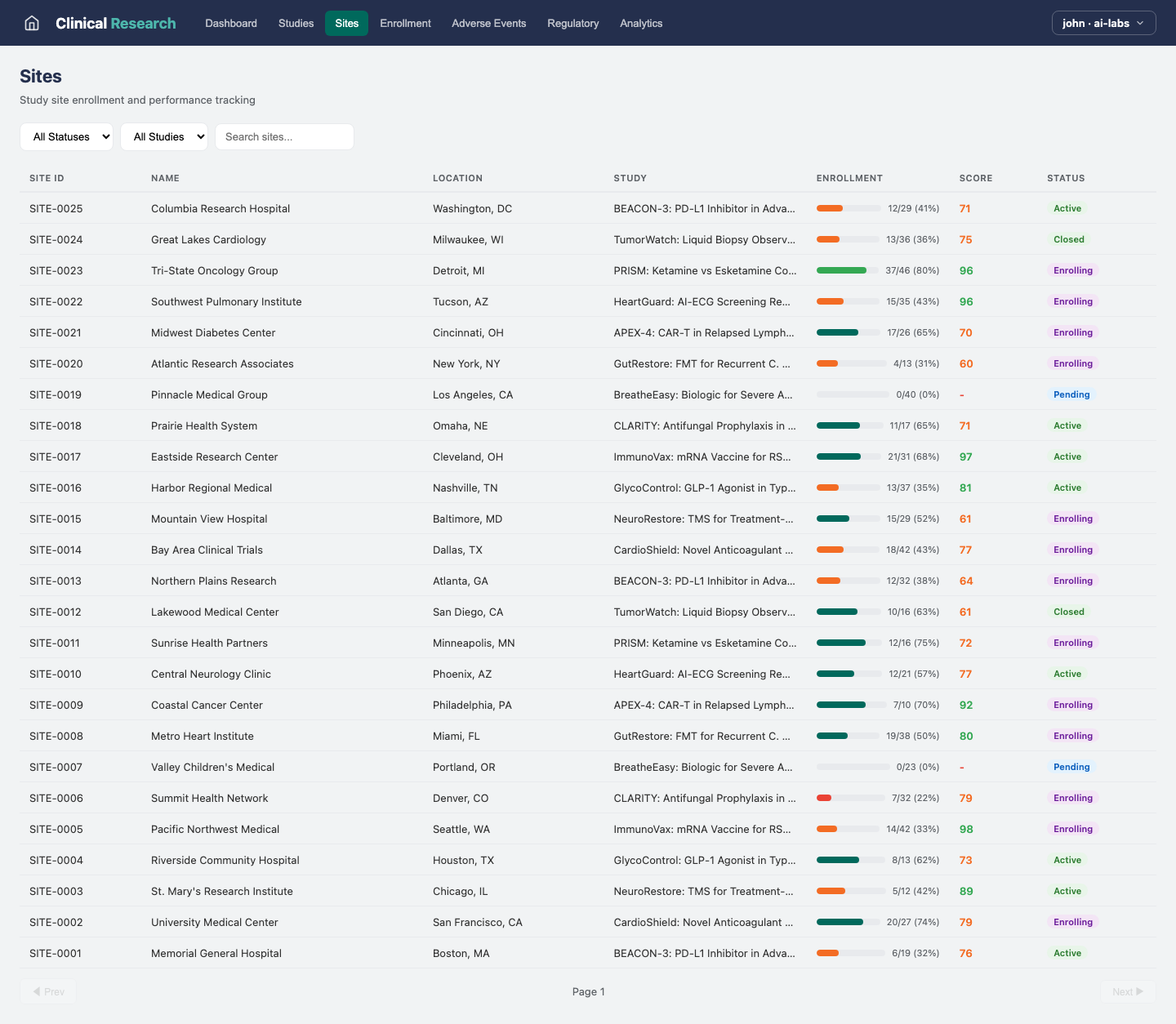This screenshot has height=1024, width=1176.
Task: Sort the table by the SCORE column
Action: [x=975, y=178]
